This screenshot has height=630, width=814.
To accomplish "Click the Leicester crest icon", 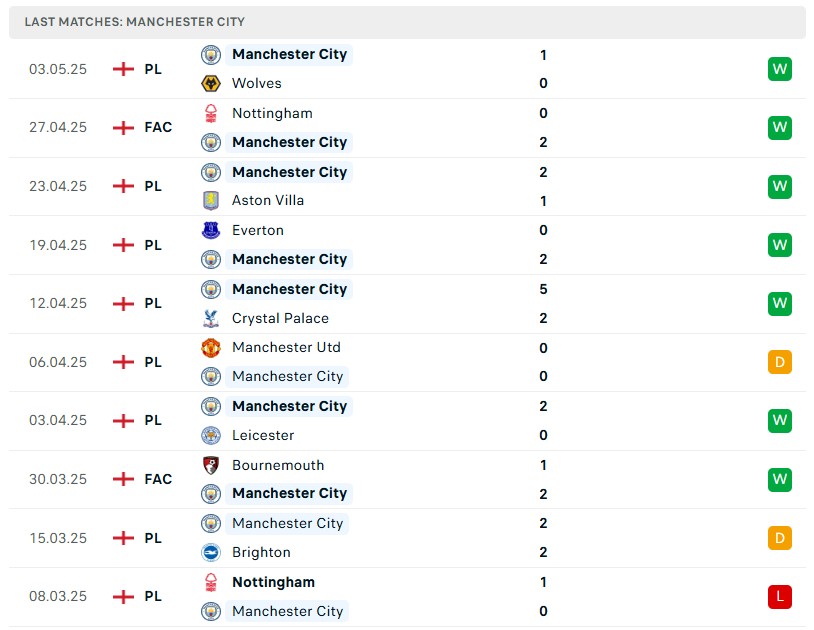I will (x=211, y=435).
